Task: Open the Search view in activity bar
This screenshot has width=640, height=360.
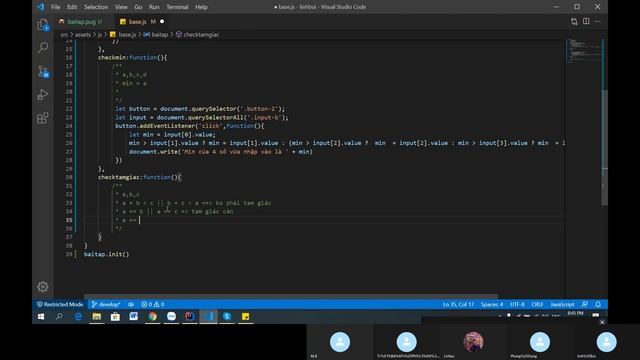Action: (43, 48)
